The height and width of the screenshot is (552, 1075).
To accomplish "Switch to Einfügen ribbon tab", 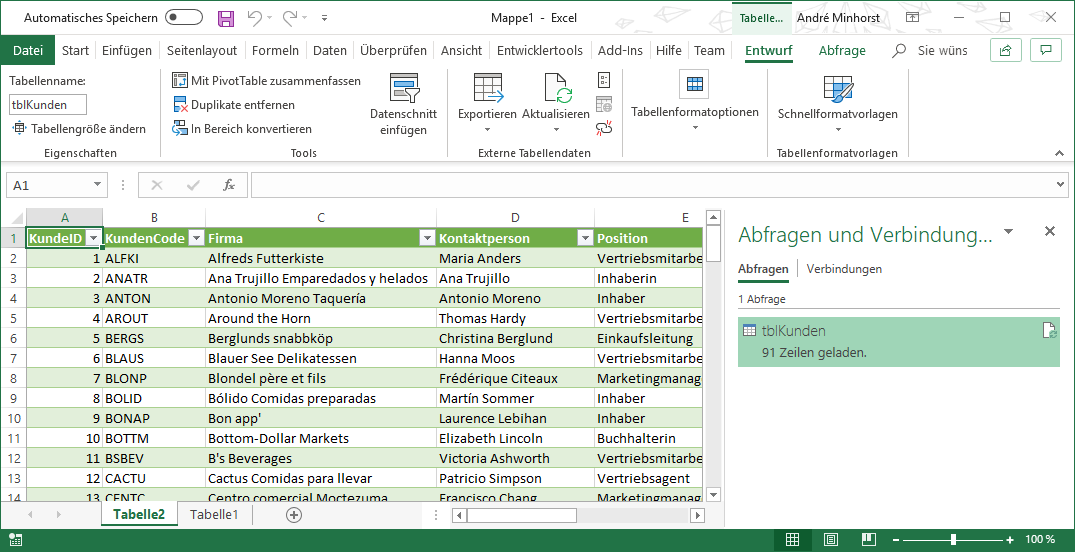I will tap(127, 51).
